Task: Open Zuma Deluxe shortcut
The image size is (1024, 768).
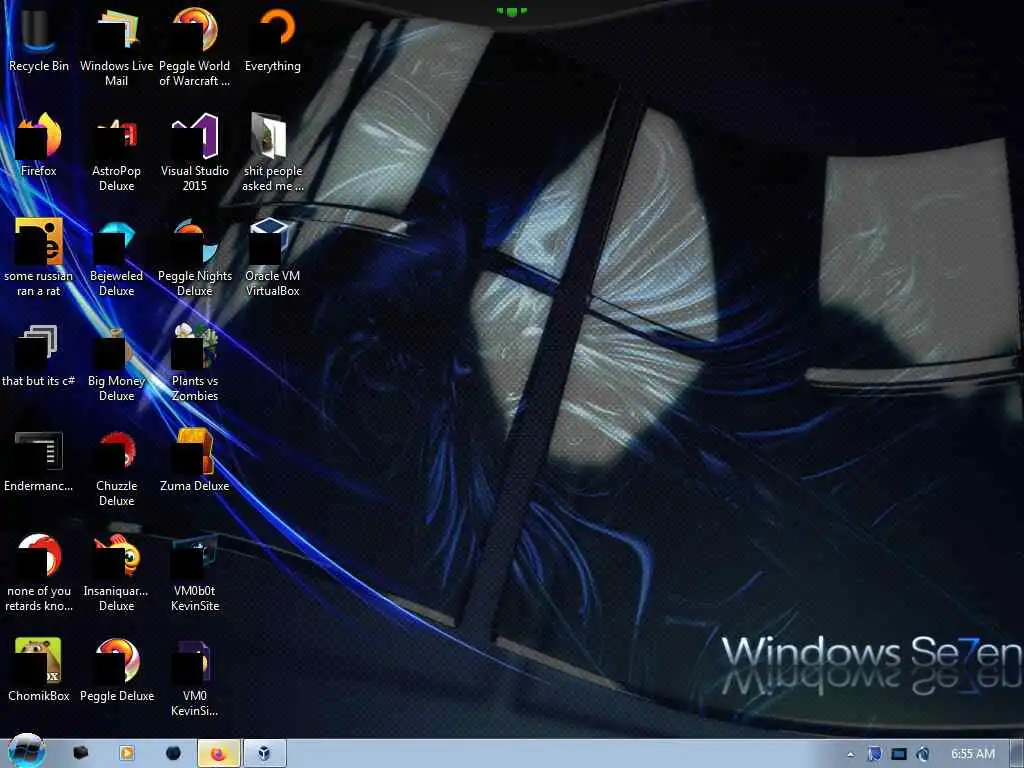Action: click(x=195, y=460)
